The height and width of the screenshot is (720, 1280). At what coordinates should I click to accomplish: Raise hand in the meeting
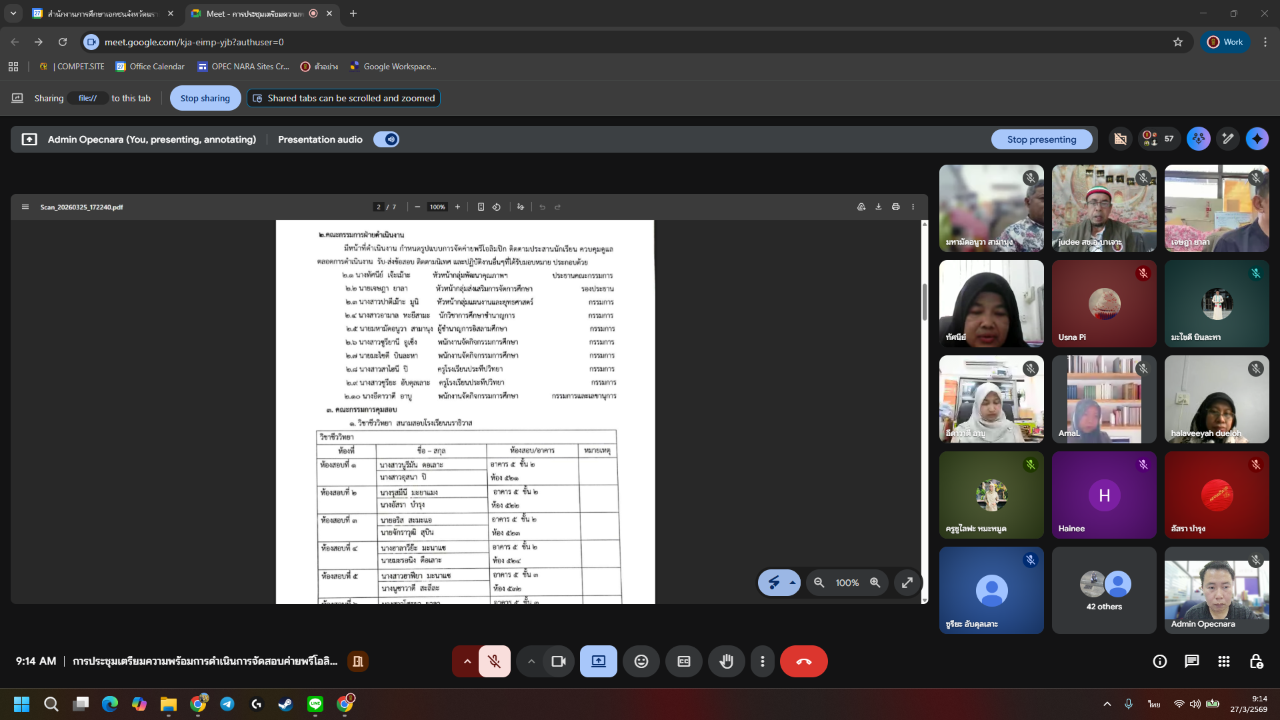coord(727,661)
